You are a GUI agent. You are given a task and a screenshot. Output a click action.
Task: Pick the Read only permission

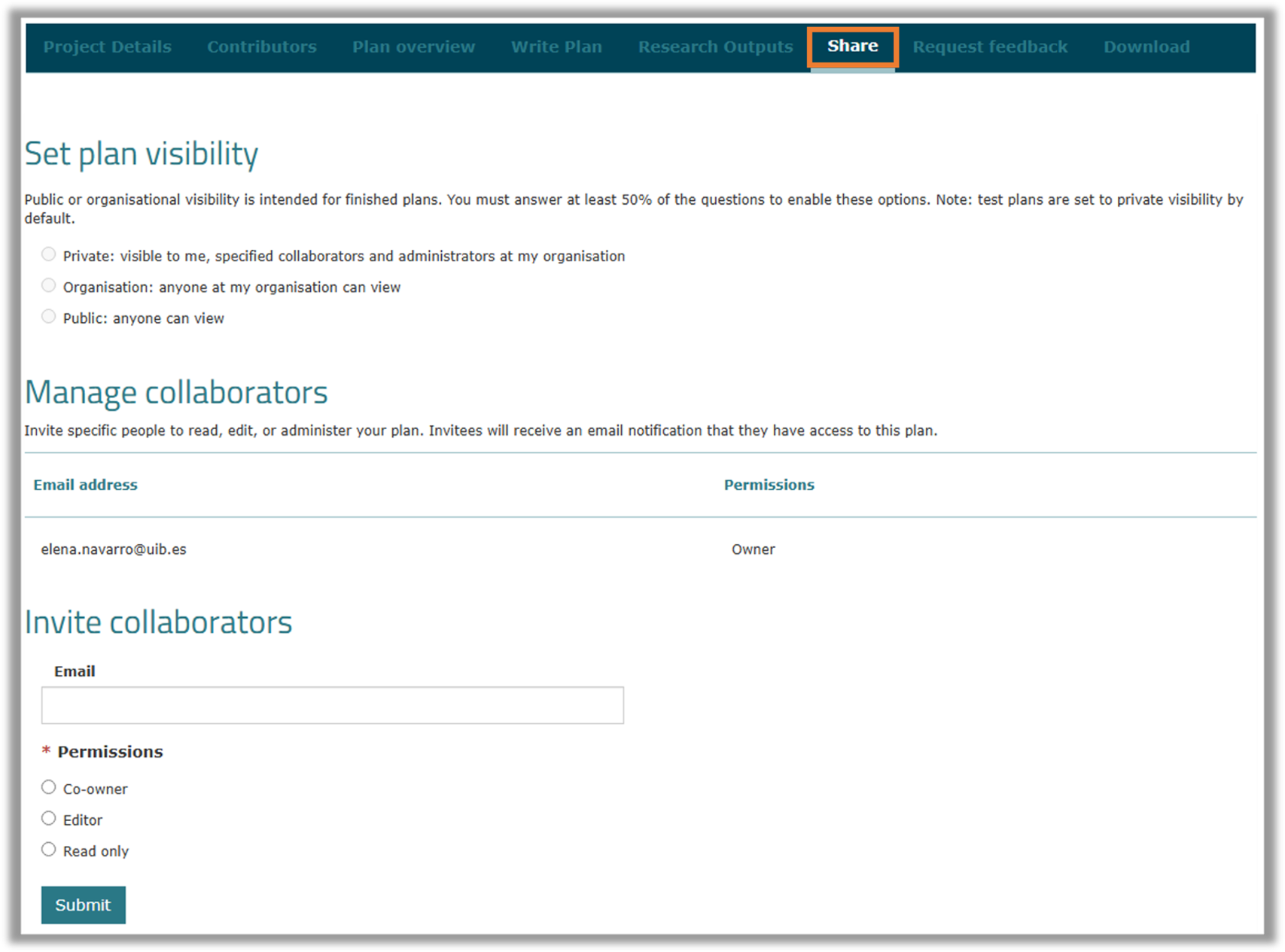49,850
